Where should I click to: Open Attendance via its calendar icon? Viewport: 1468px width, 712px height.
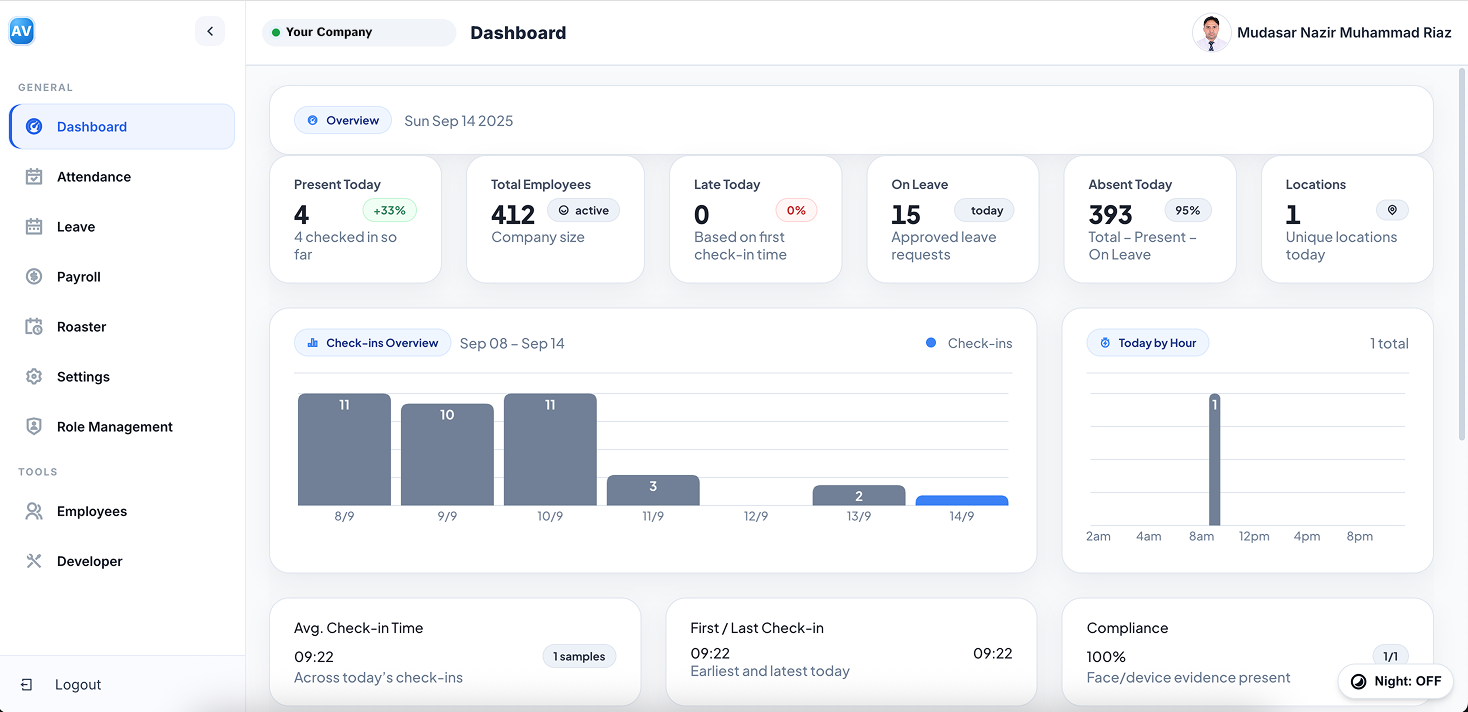(34, 176)
